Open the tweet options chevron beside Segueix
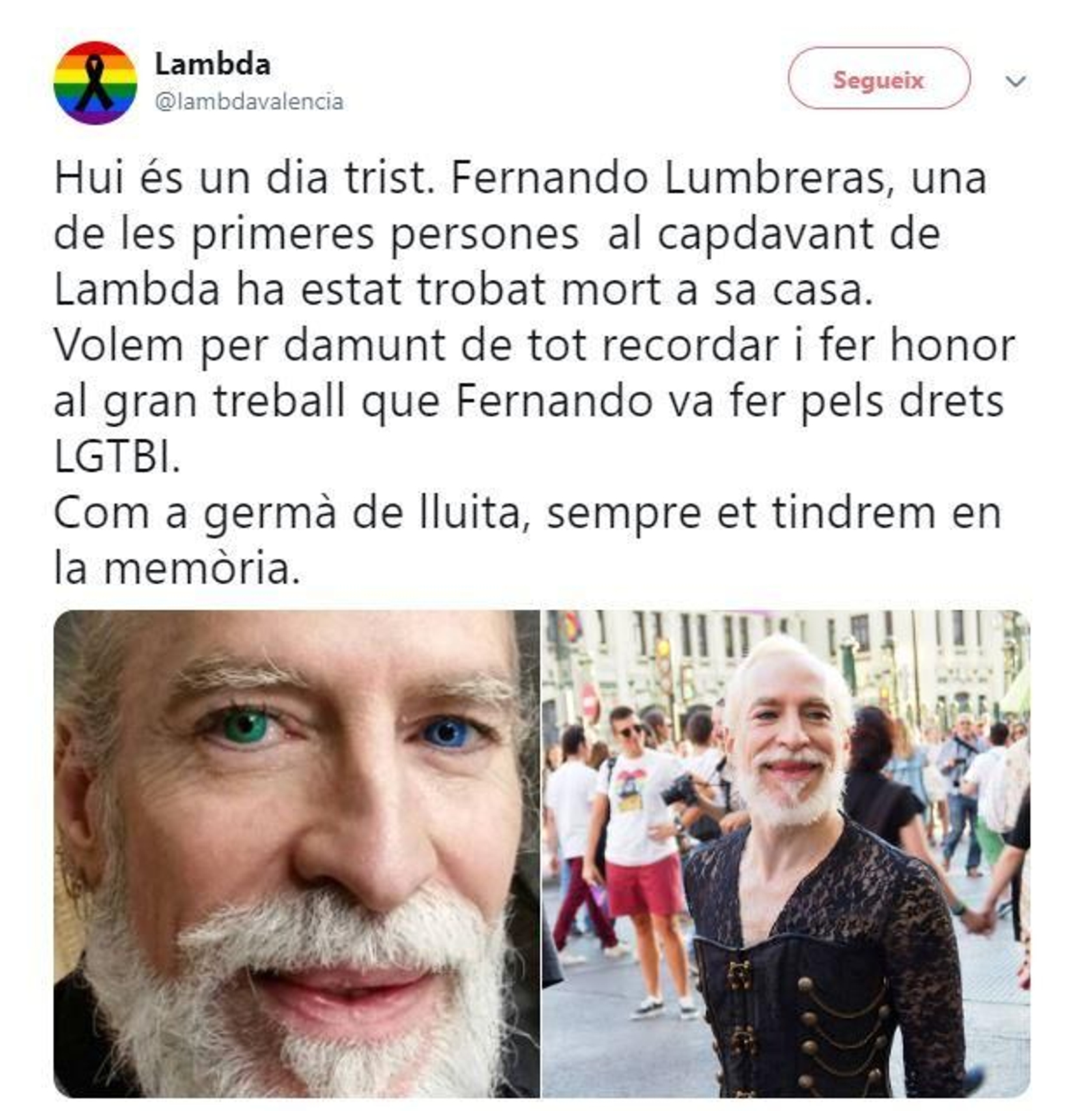The width and height of the screenshot is (1092, 1111). [1016, 81]
